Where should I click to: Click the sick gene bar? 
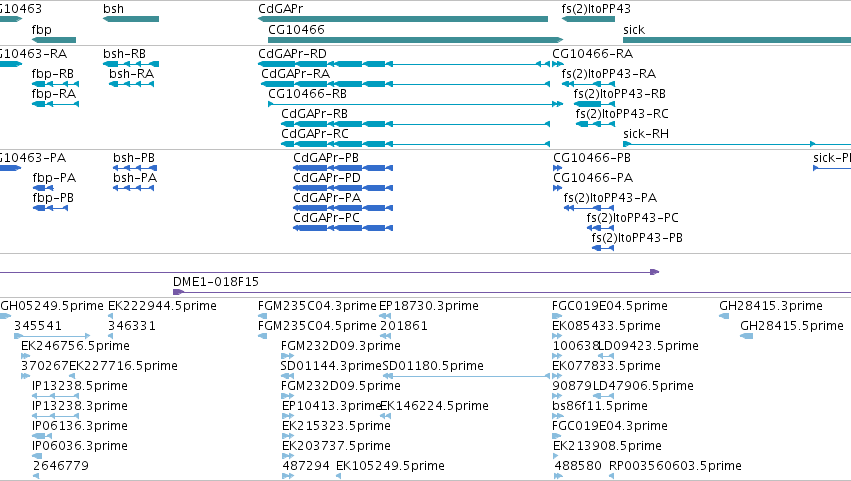[x=737, y=40]
